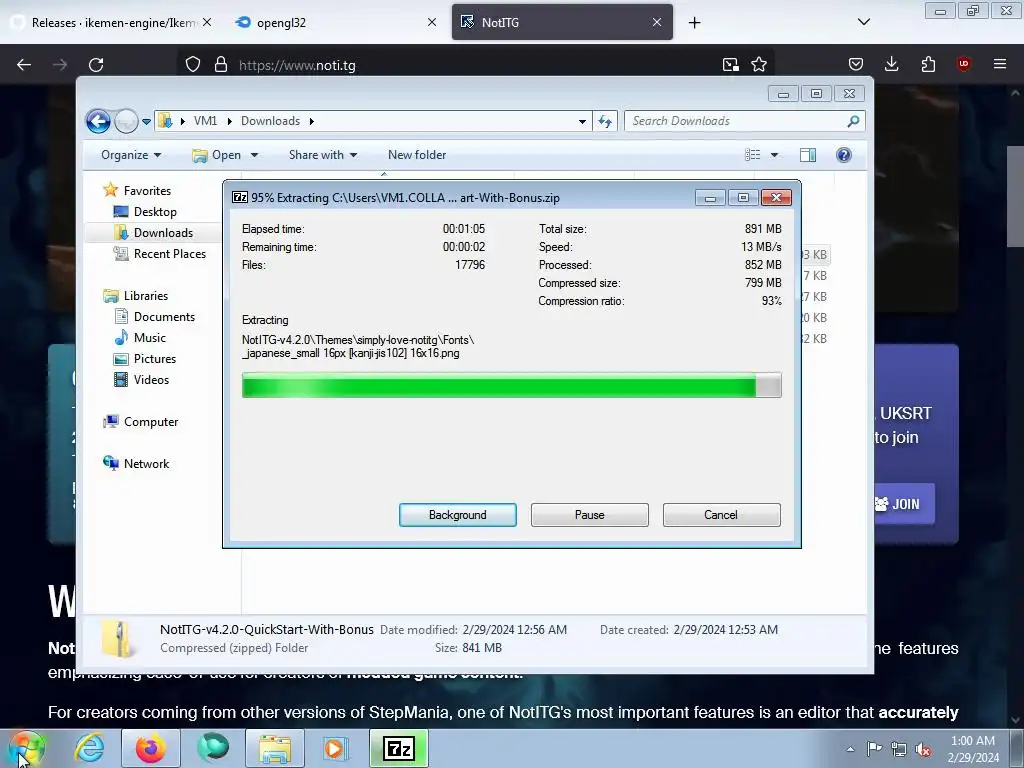This screenshot has width=1024, height=768.
Task: Select Desktop under Favorites
Action: [x=155, y=212]
